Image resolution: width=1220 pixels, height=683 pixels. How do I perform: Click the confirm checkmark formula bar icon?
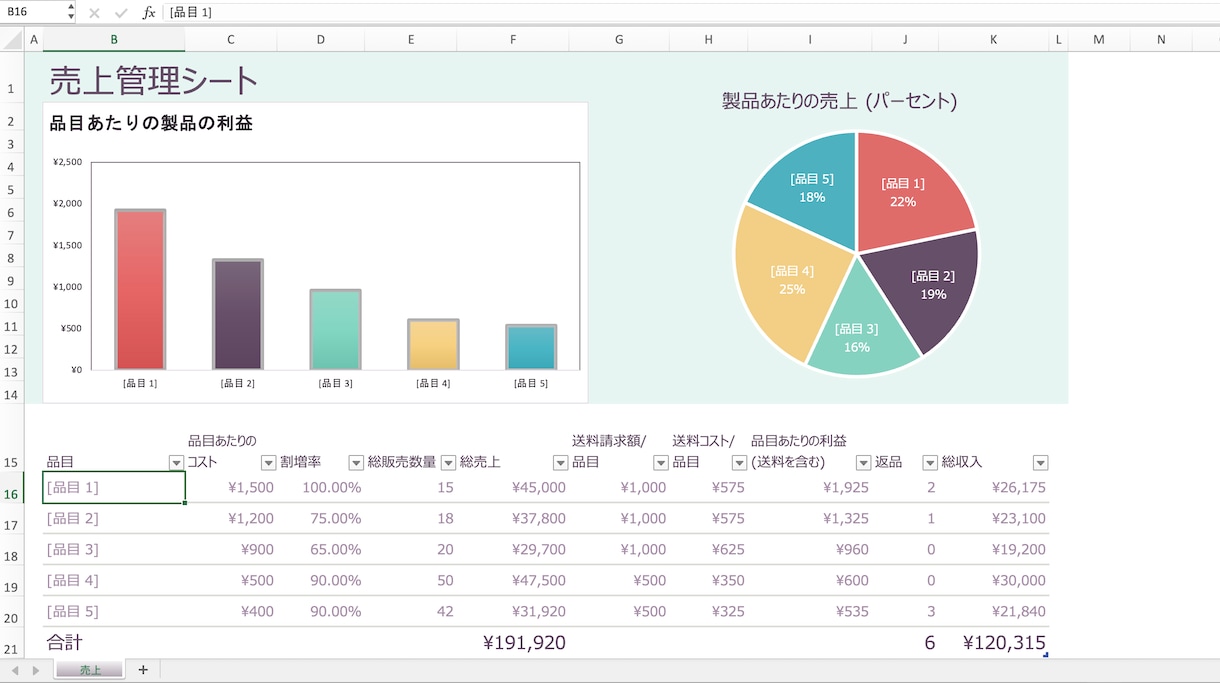121,13
